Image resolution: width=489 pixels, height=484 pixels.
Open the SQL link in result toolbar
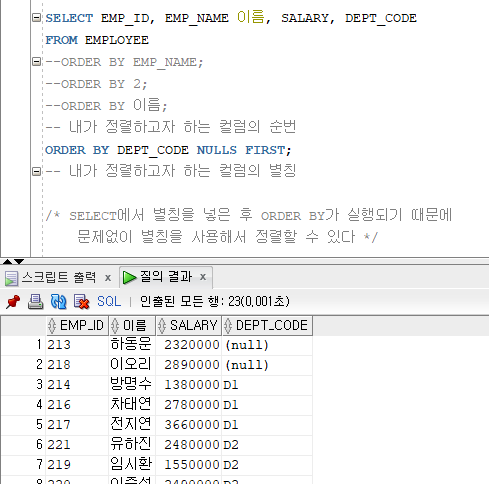[109, 302]
